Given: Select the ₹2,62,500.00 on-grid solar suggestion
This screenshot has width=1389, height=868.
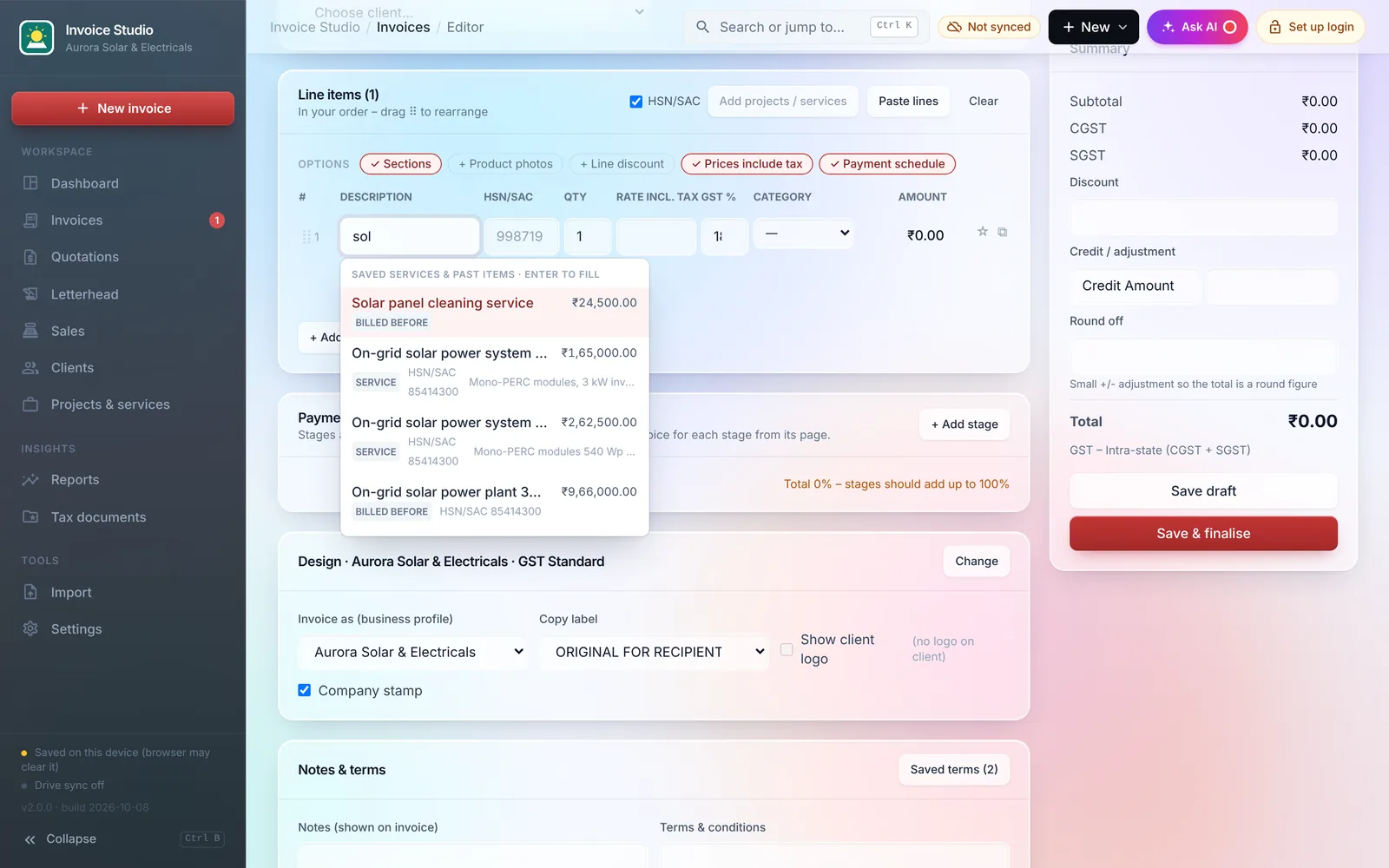Looking at the screenshot, I should (495, 441).
